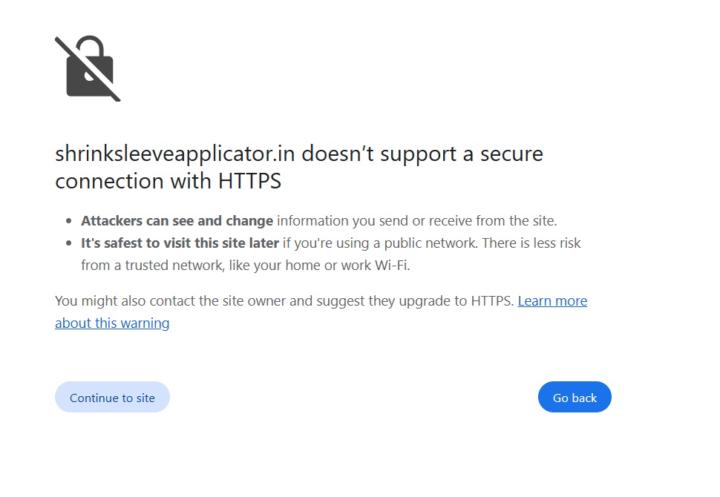Hit the Go back button
Image resolution: width=720 pixels, height=497 pixels.
click(x=574, y=397)
